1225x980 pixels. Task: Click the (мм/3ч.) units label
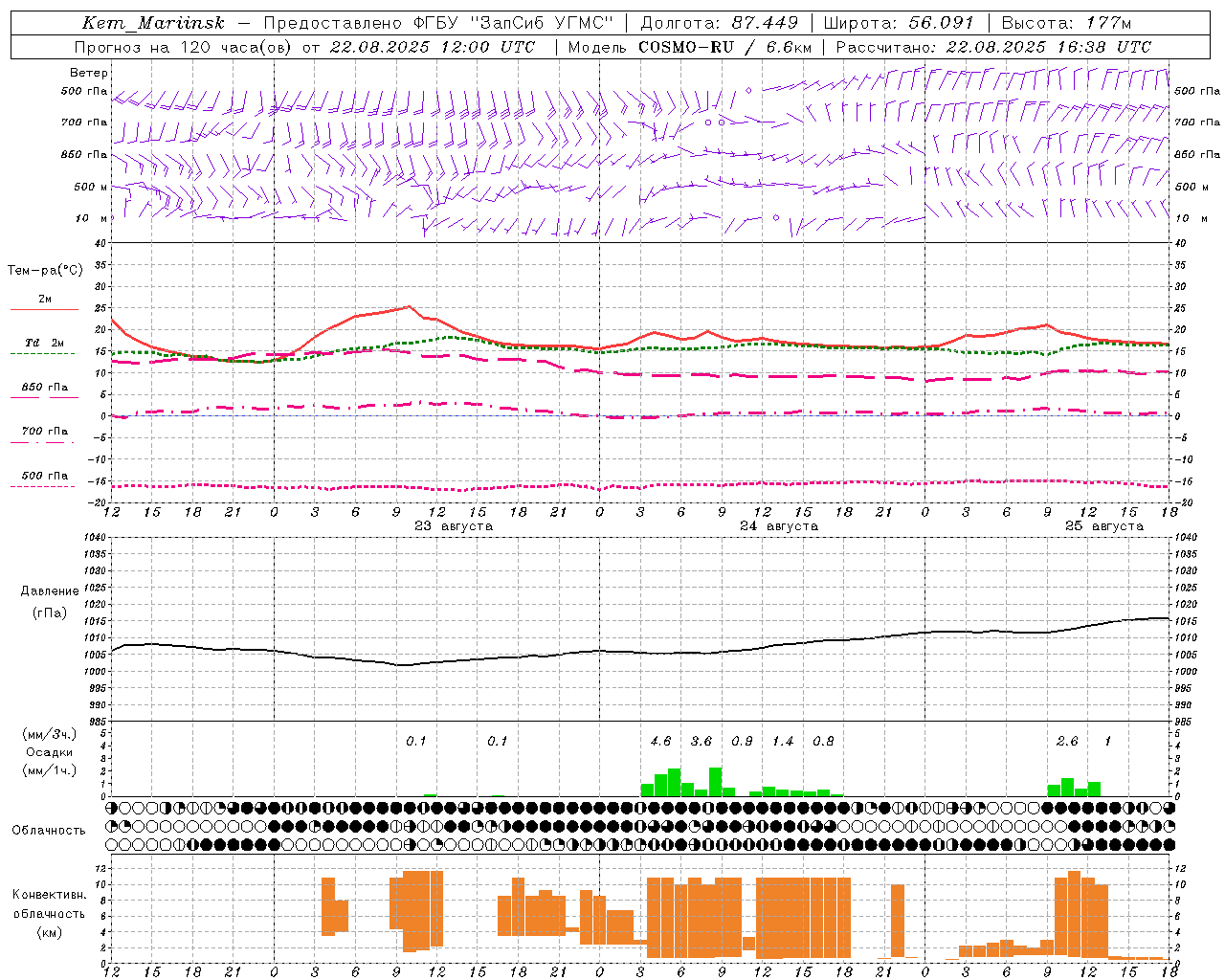coord(50,735)
